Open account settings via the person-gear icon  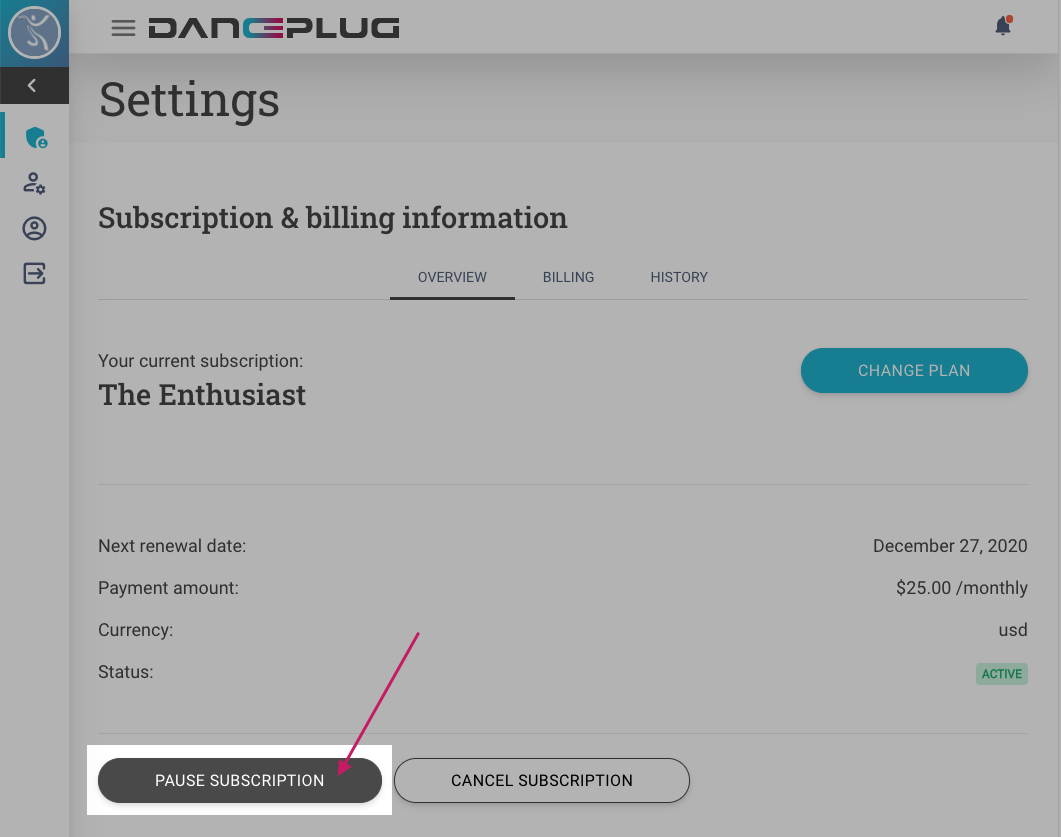click(34, 183)
